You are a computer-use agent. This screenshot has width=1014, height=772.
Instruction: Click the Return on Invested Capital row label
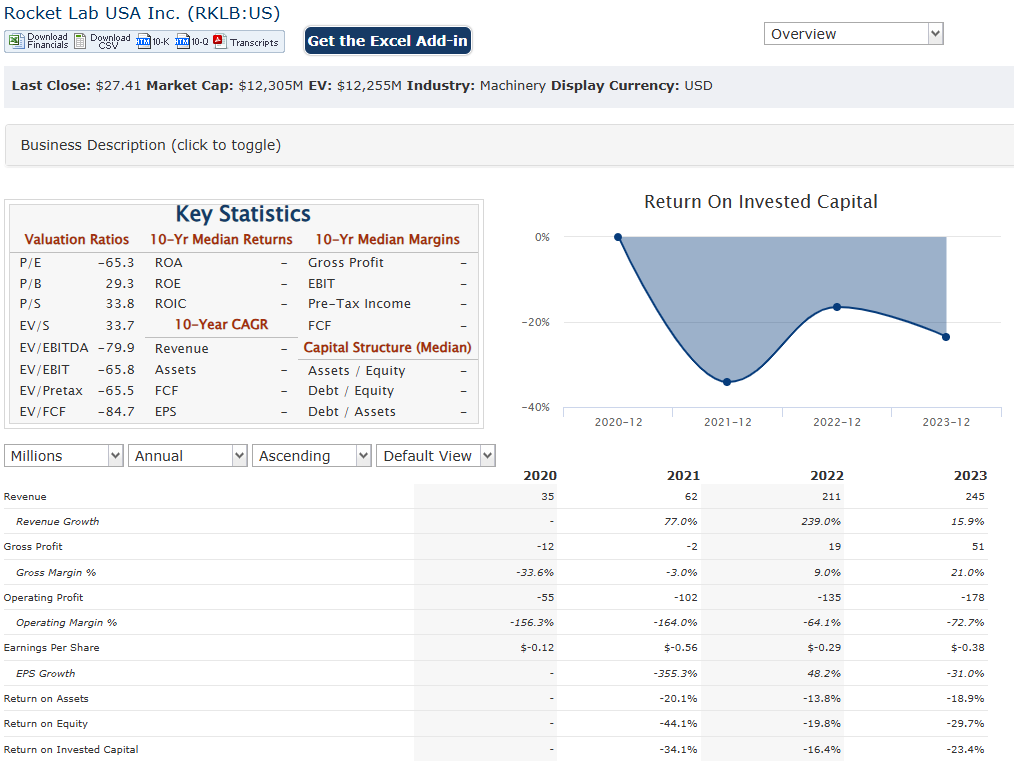click(x=71, y=750)
